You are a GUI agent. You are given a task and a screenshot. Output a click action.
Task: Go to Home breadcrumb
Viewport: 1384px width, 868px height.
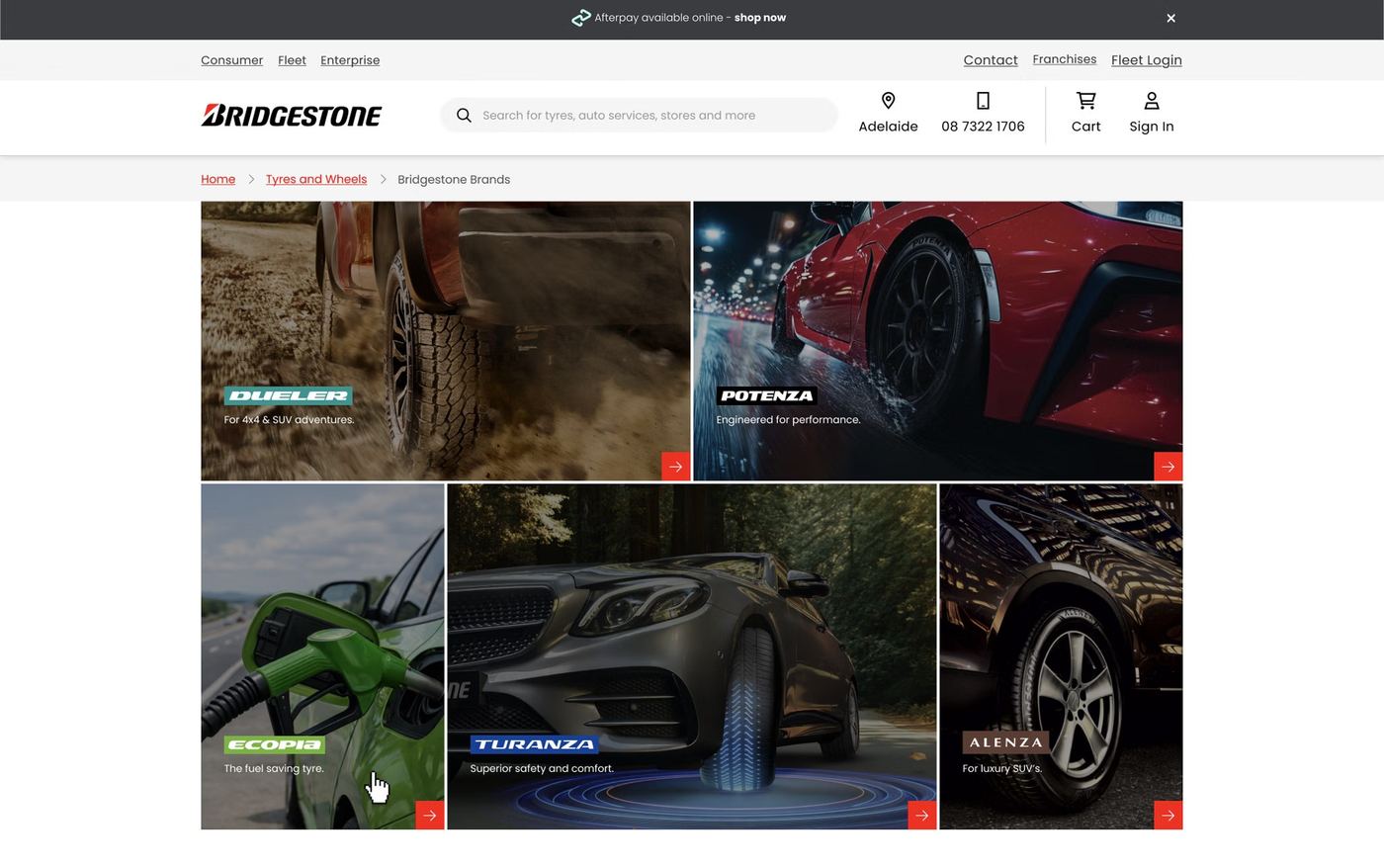point(217,179)
